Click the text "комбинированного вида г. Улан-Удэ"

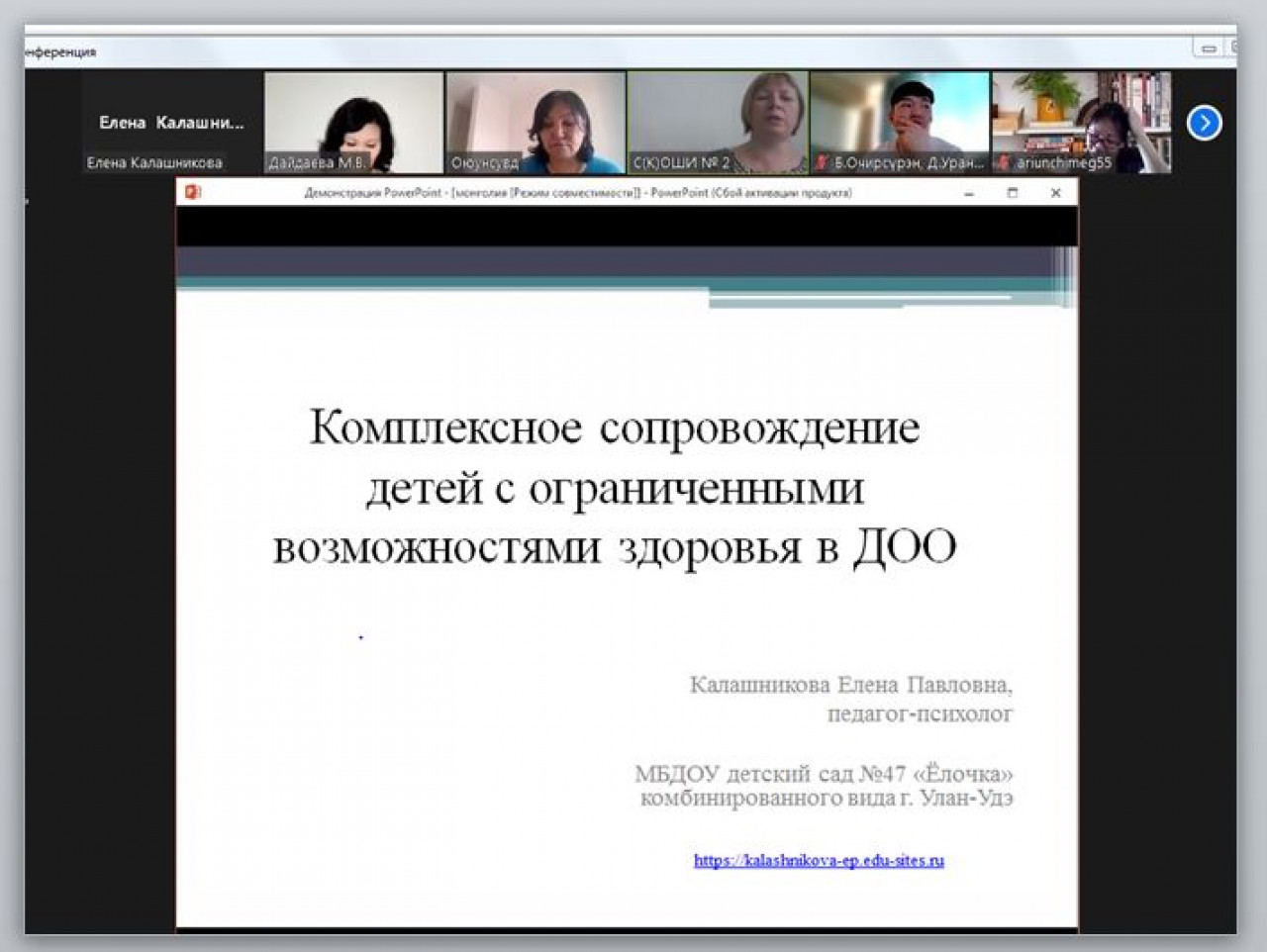[827, 798]
